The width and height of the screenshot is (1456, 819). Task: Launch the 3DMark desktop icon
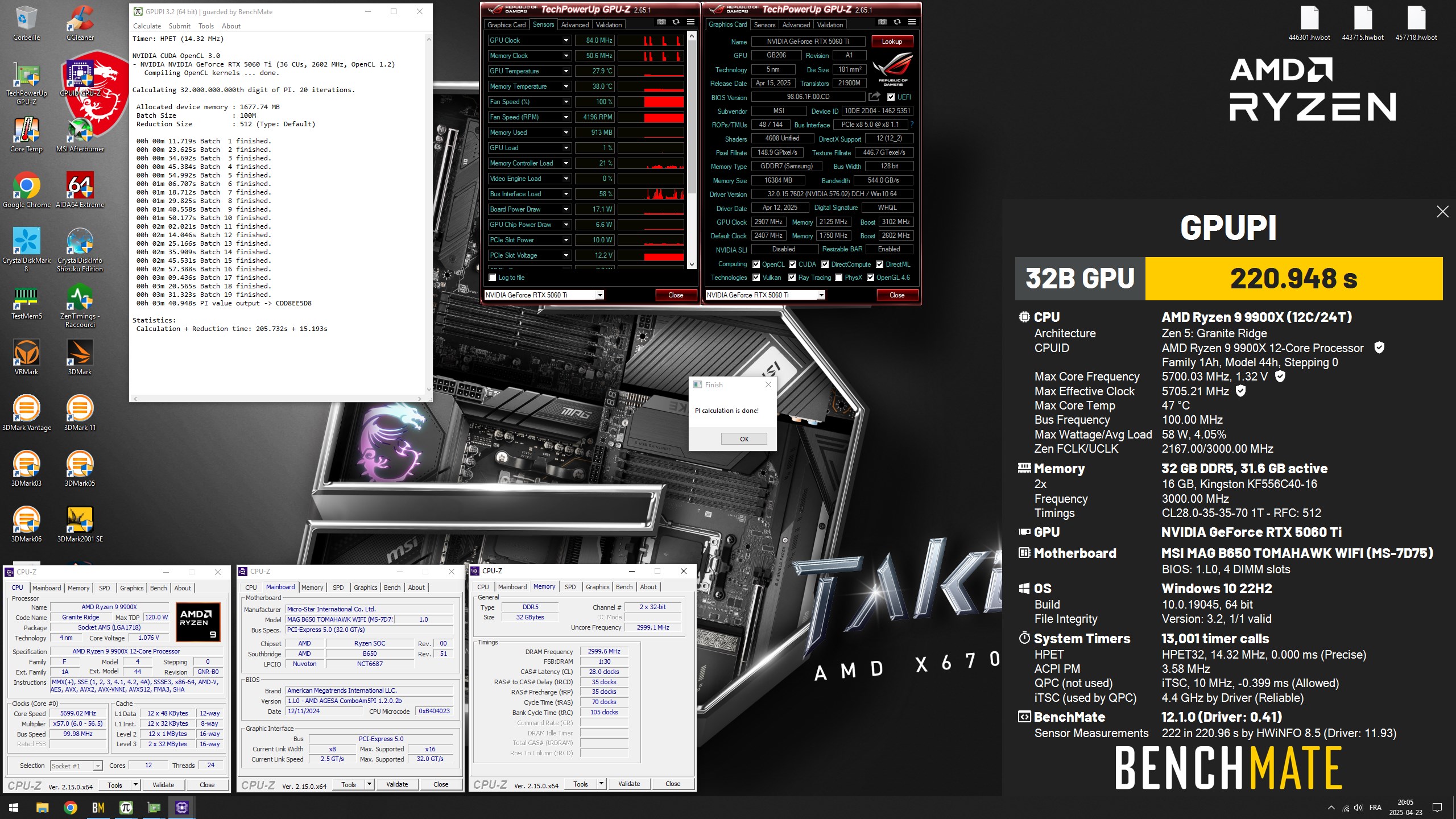80,357
